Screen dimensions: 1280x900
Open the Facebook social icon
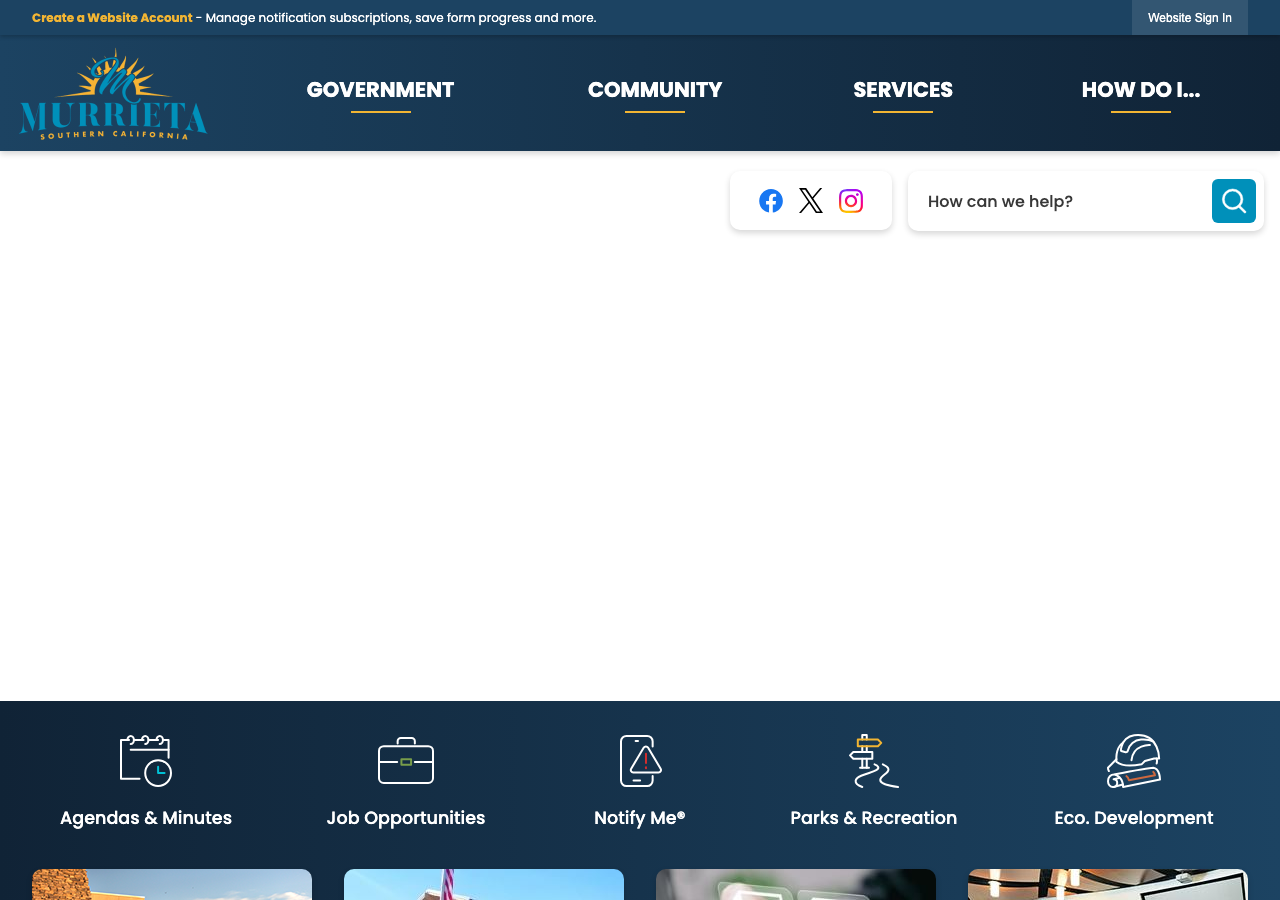click(x=771, y=201)
